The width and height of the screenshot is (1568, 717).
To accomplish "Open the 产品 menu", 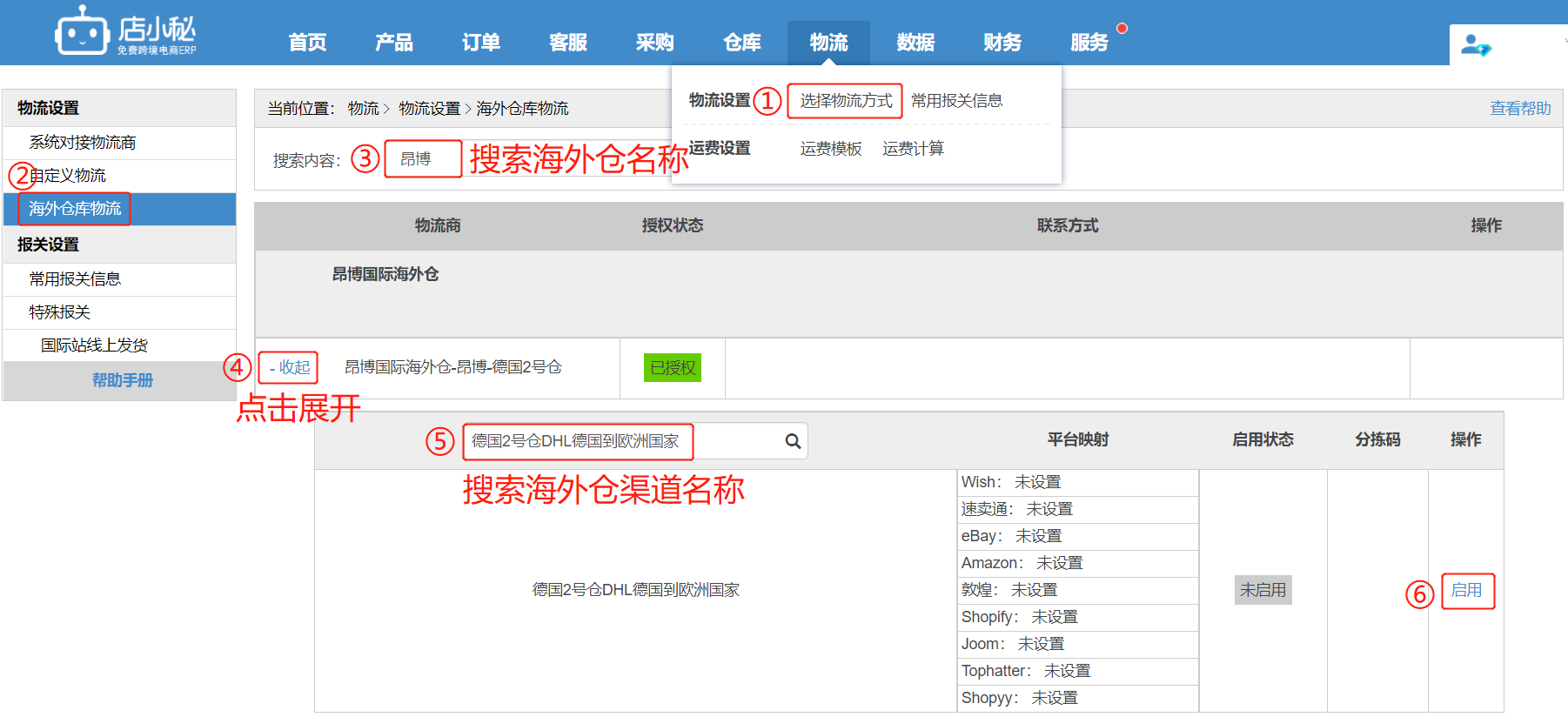I will (394, 42).
